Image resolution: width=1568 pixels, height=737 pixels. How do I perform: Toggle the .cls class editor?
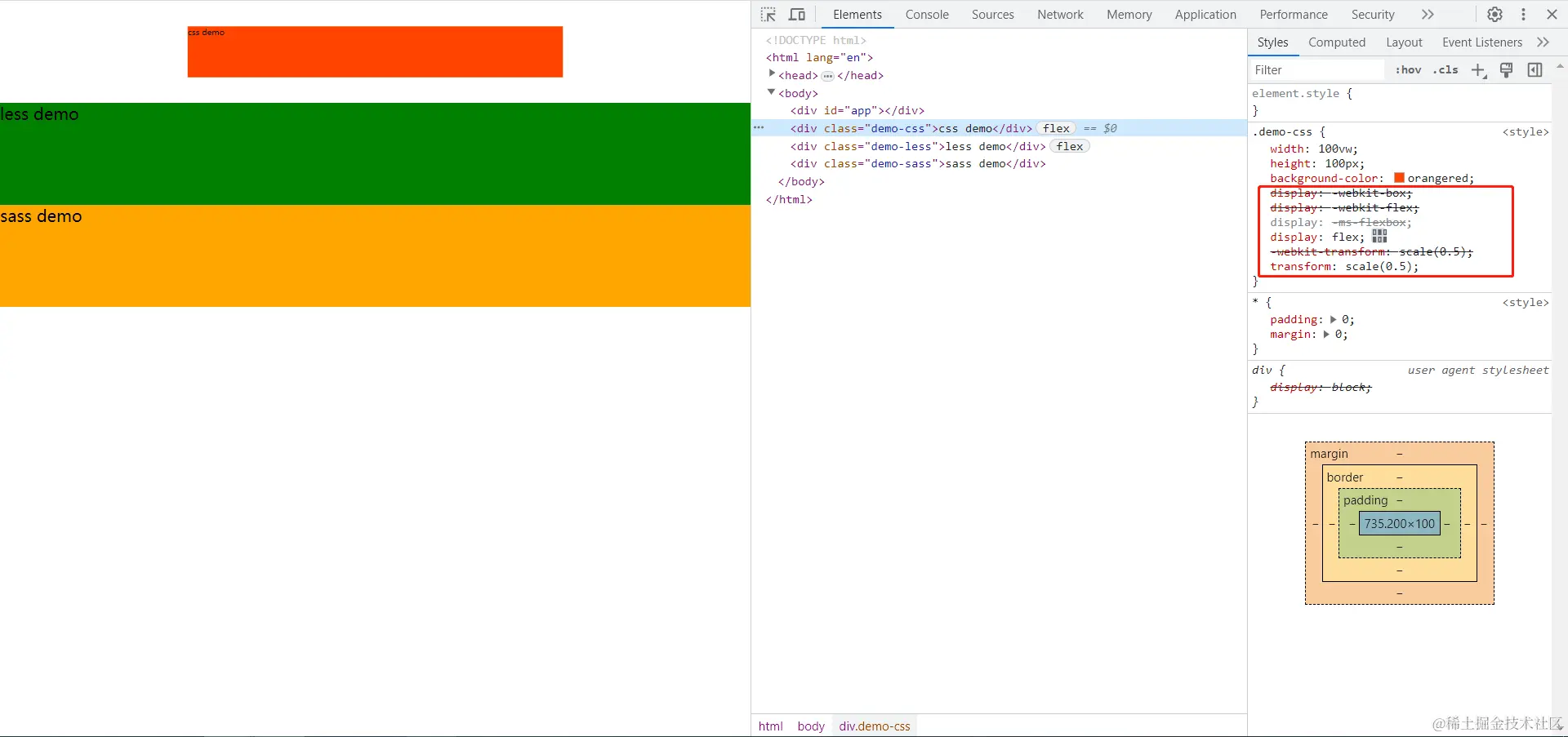(1445, 70)
